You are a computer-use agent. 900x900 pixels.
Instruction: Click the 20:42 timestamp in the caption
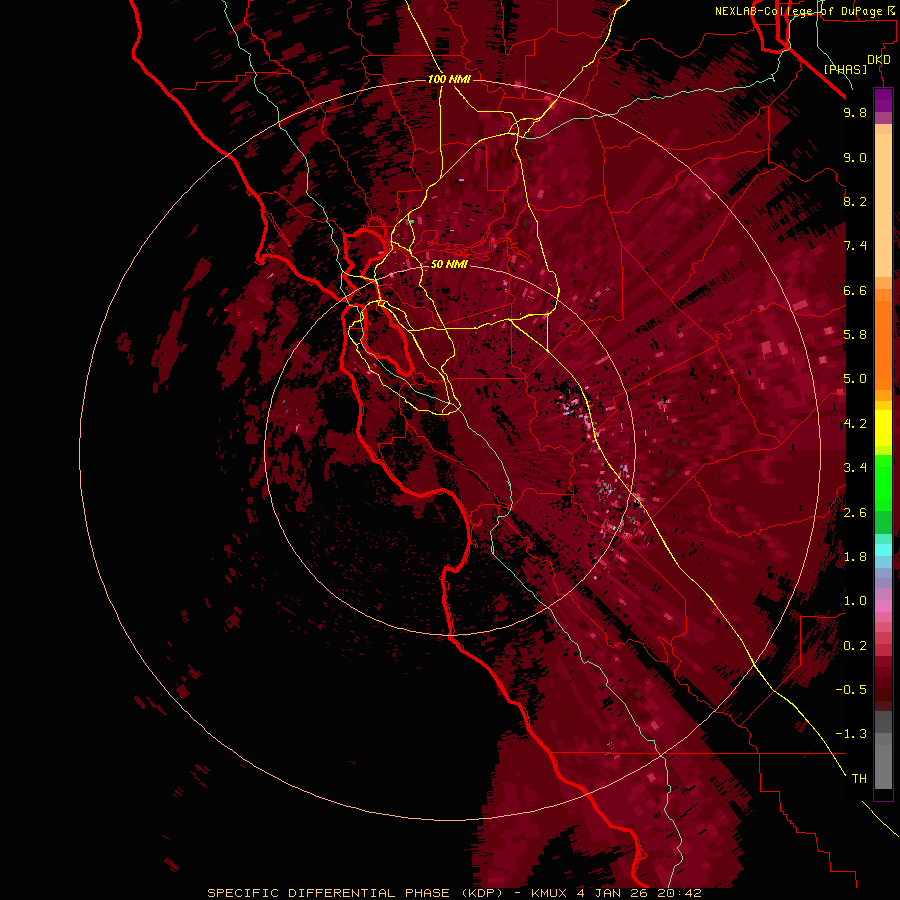pyautogui.click(x=681, y=893)
